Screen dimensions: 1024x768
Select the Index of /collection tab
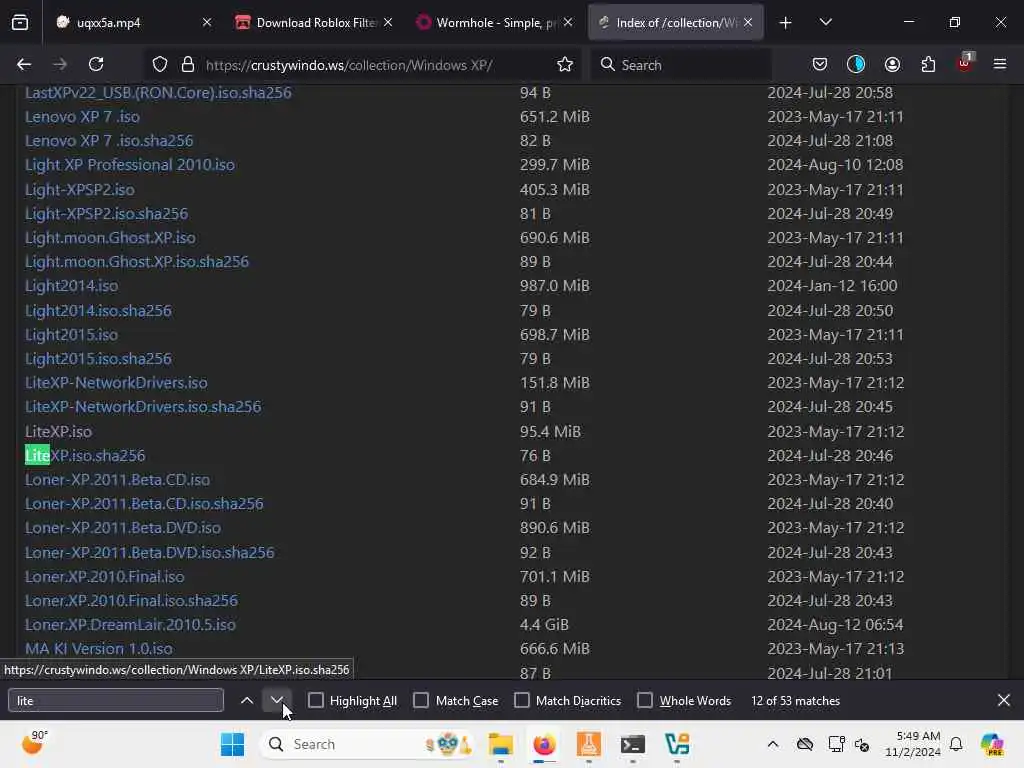click(676, 23)
